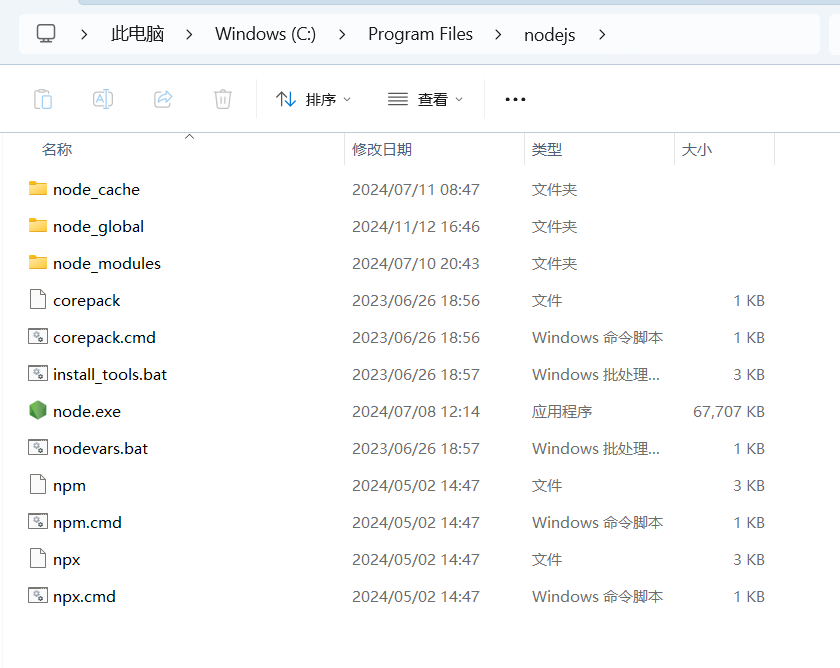The height and width of the screenshot is (668, 840).
Task: Select the npm file name
Action: [x=69, y=486]
